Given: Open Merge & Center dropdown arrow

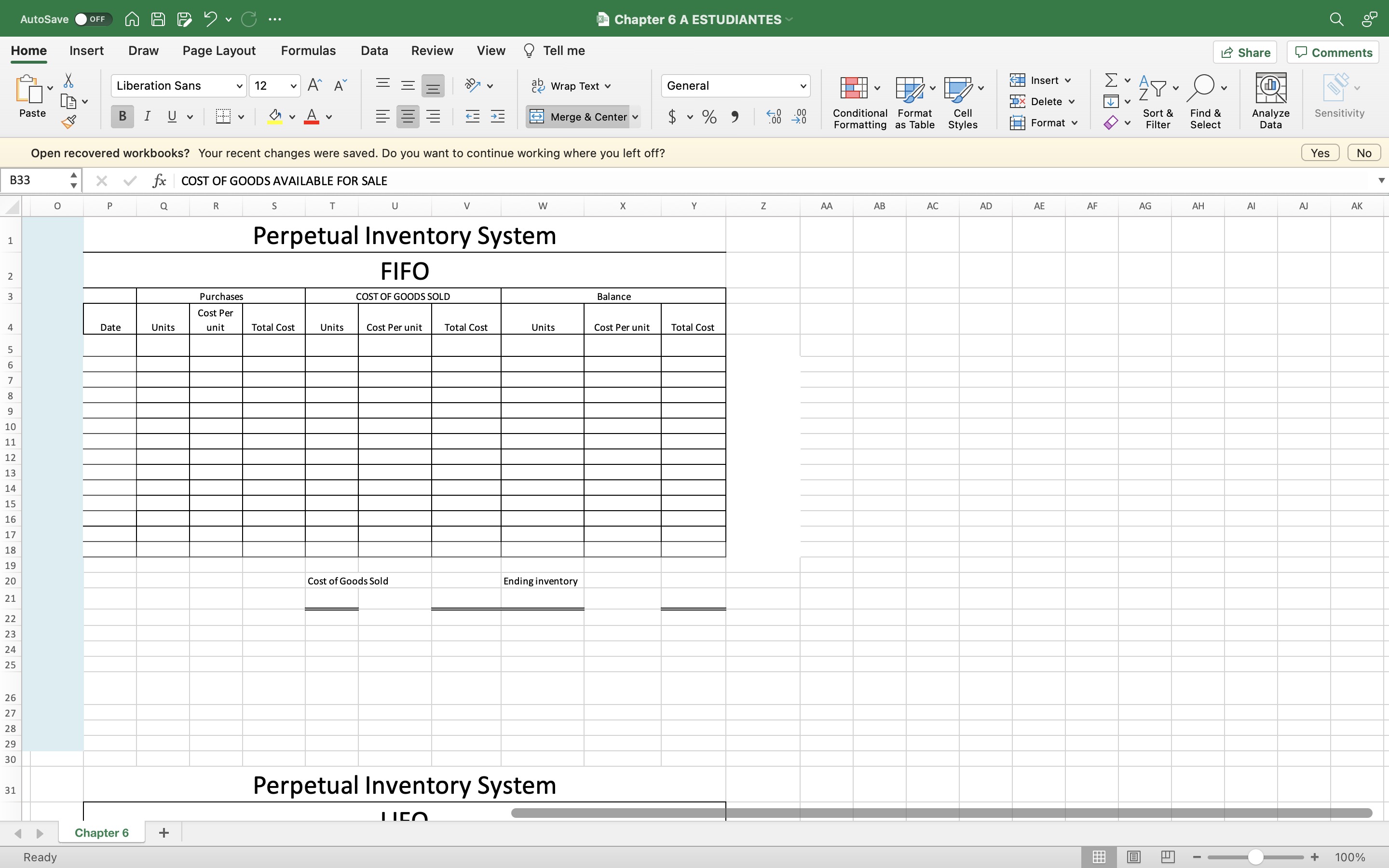Looking at the screenshot, I should 635,117.
